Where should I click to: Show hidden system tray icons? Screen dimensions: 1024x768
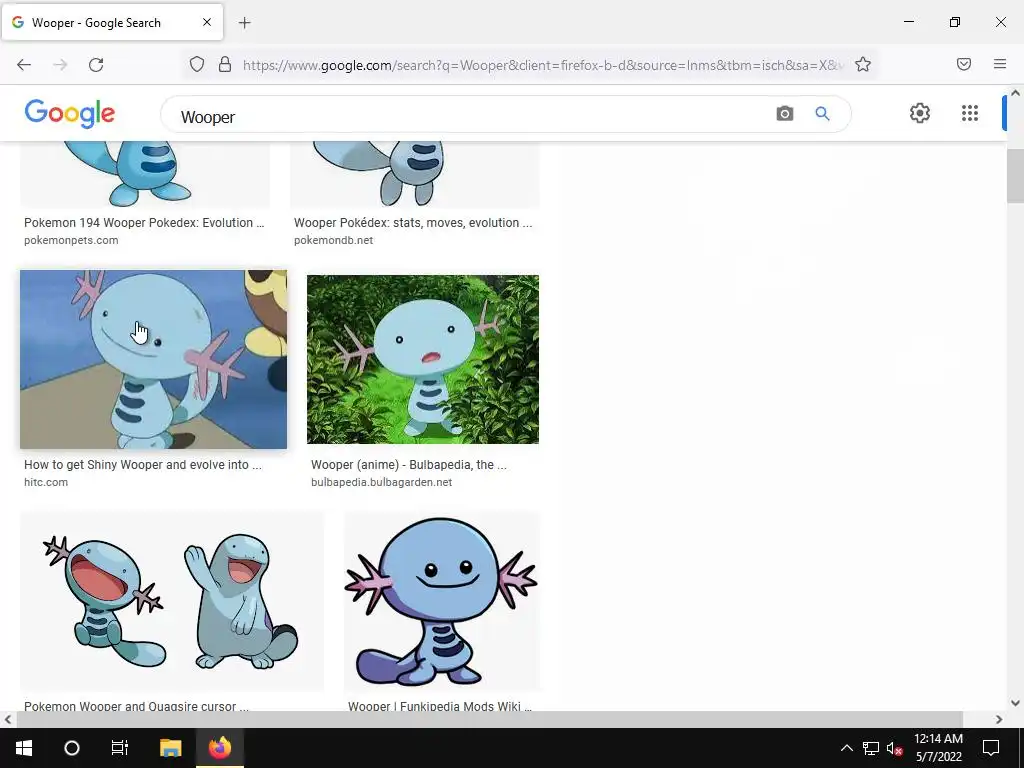[x=846, y=748]
